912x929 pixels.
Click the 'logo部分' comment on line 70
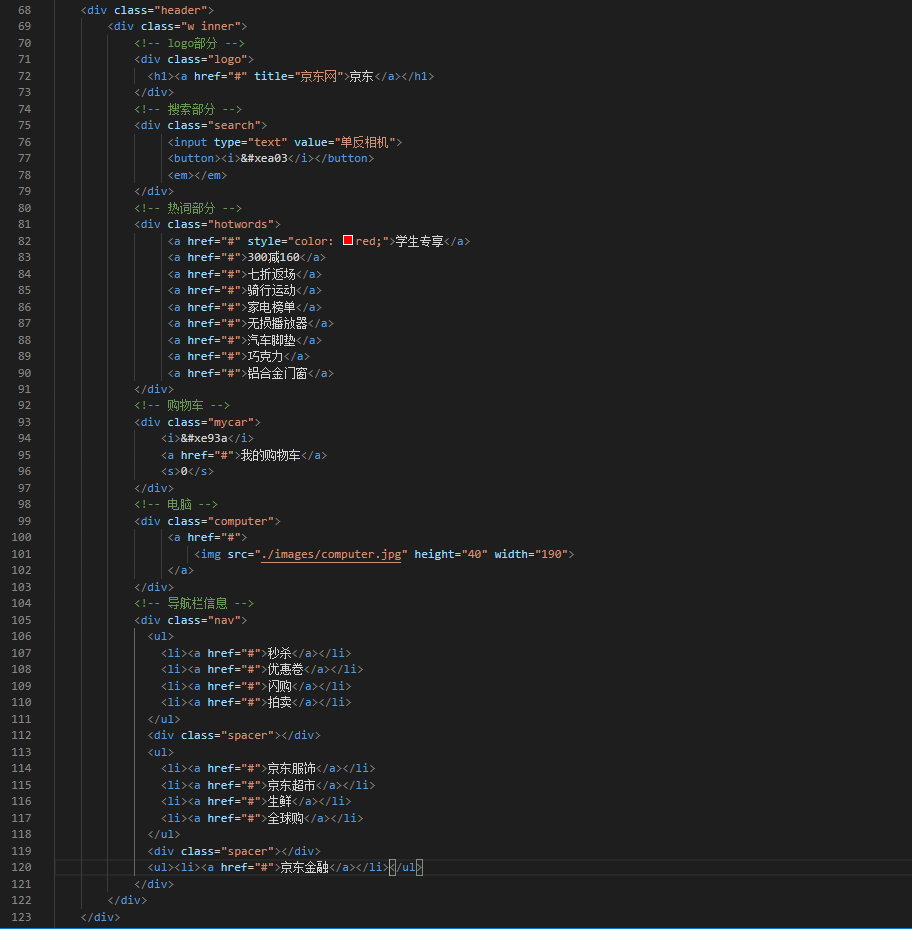[189, 43]
